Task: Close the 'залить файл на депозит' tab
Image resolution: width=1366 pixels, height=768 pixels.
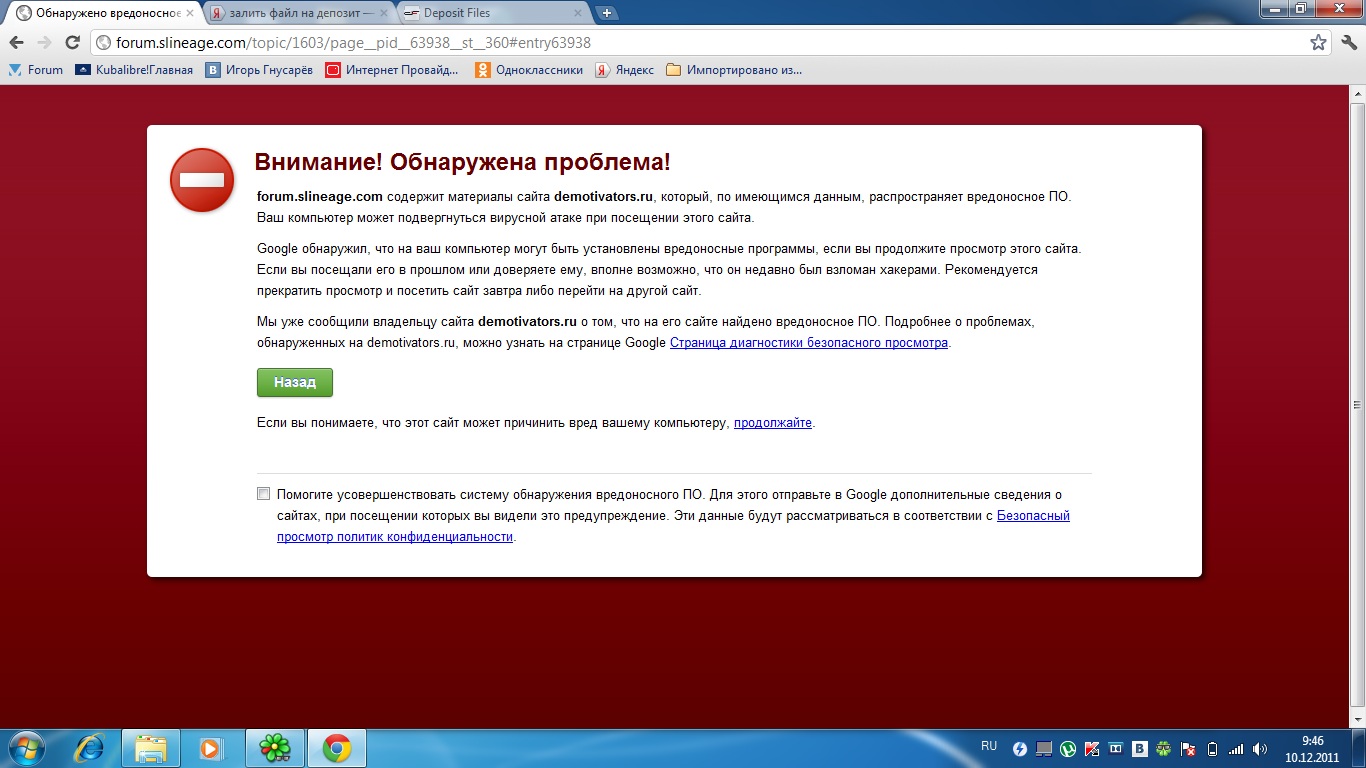Action: click(x=384, y=13)
